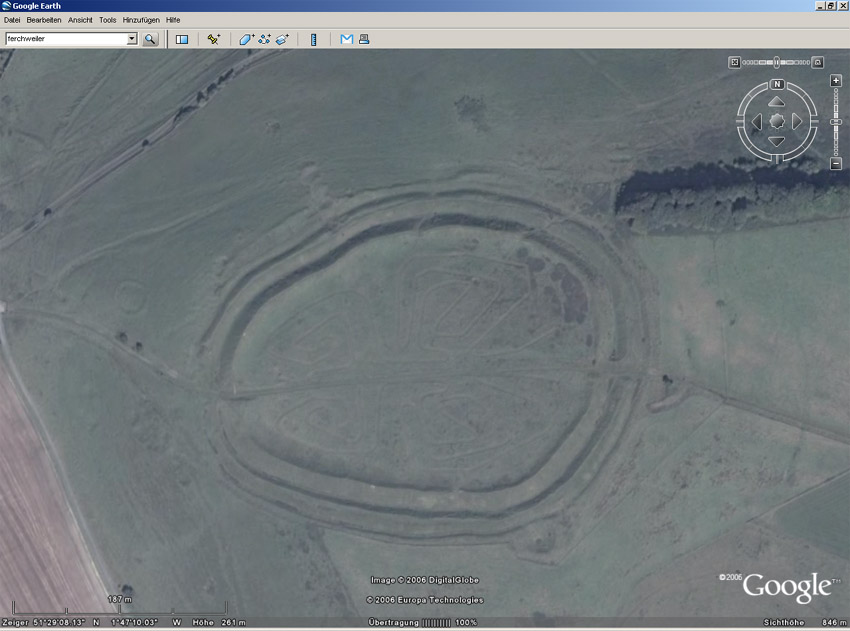Add an image overlay
Screen dimensions: 850x631
click(x=283, y=39)
